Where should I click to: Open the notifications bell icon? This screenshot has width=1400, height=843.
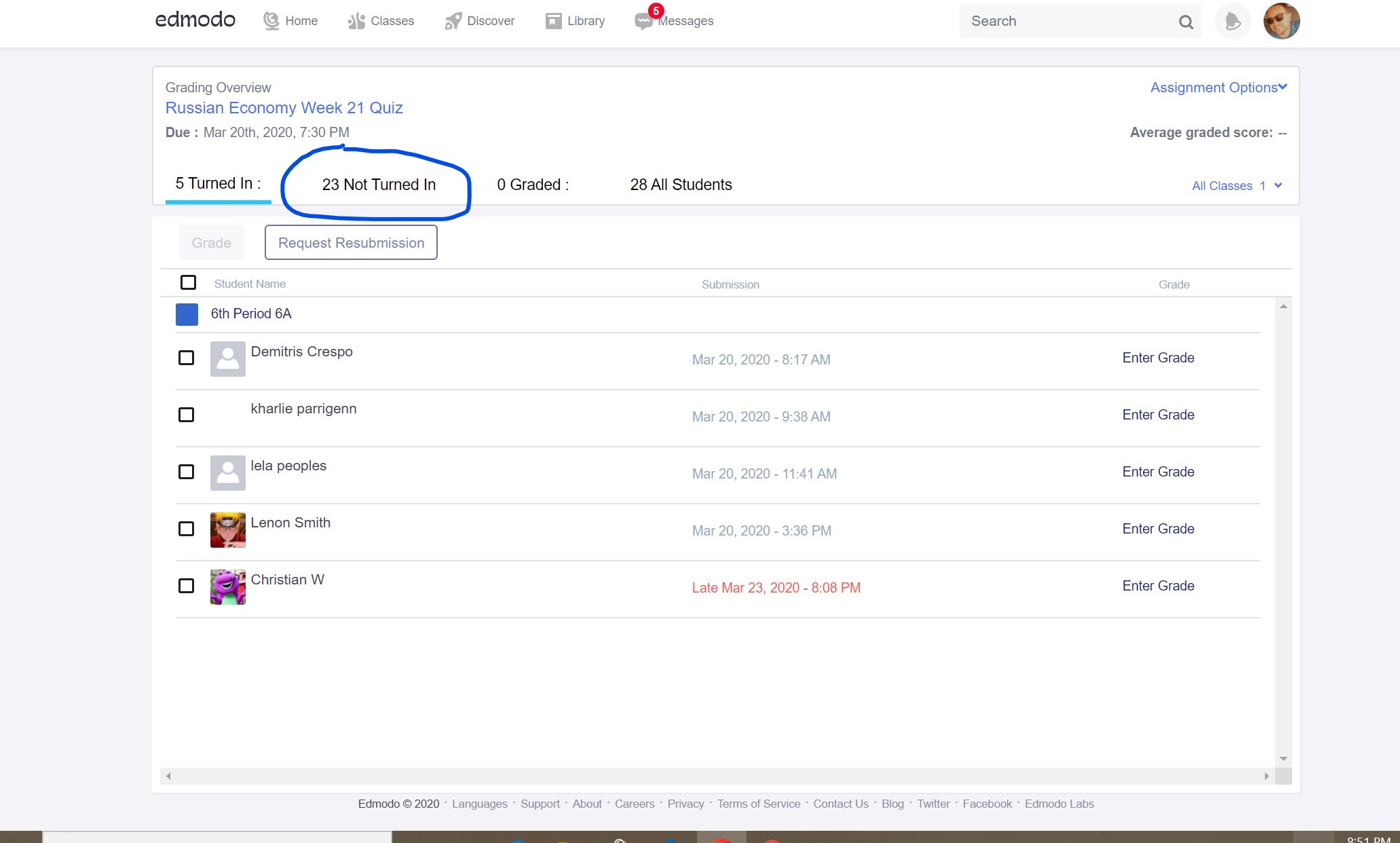coord(1232,22)
